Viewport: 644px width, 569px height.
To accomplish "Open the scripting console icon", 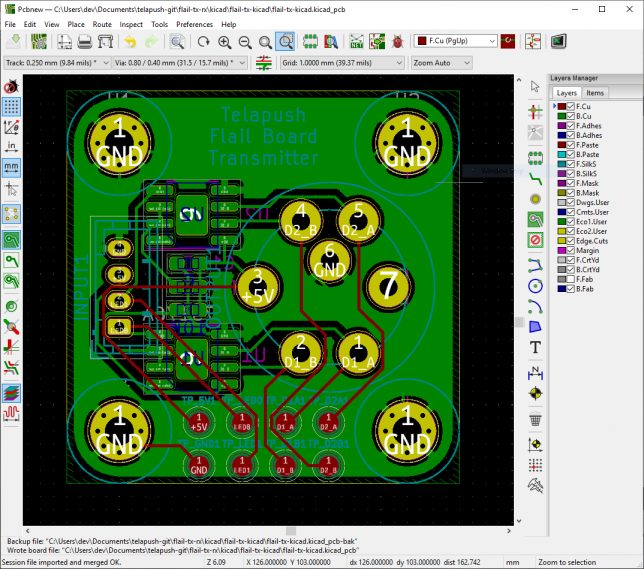I will pos(559,41).
